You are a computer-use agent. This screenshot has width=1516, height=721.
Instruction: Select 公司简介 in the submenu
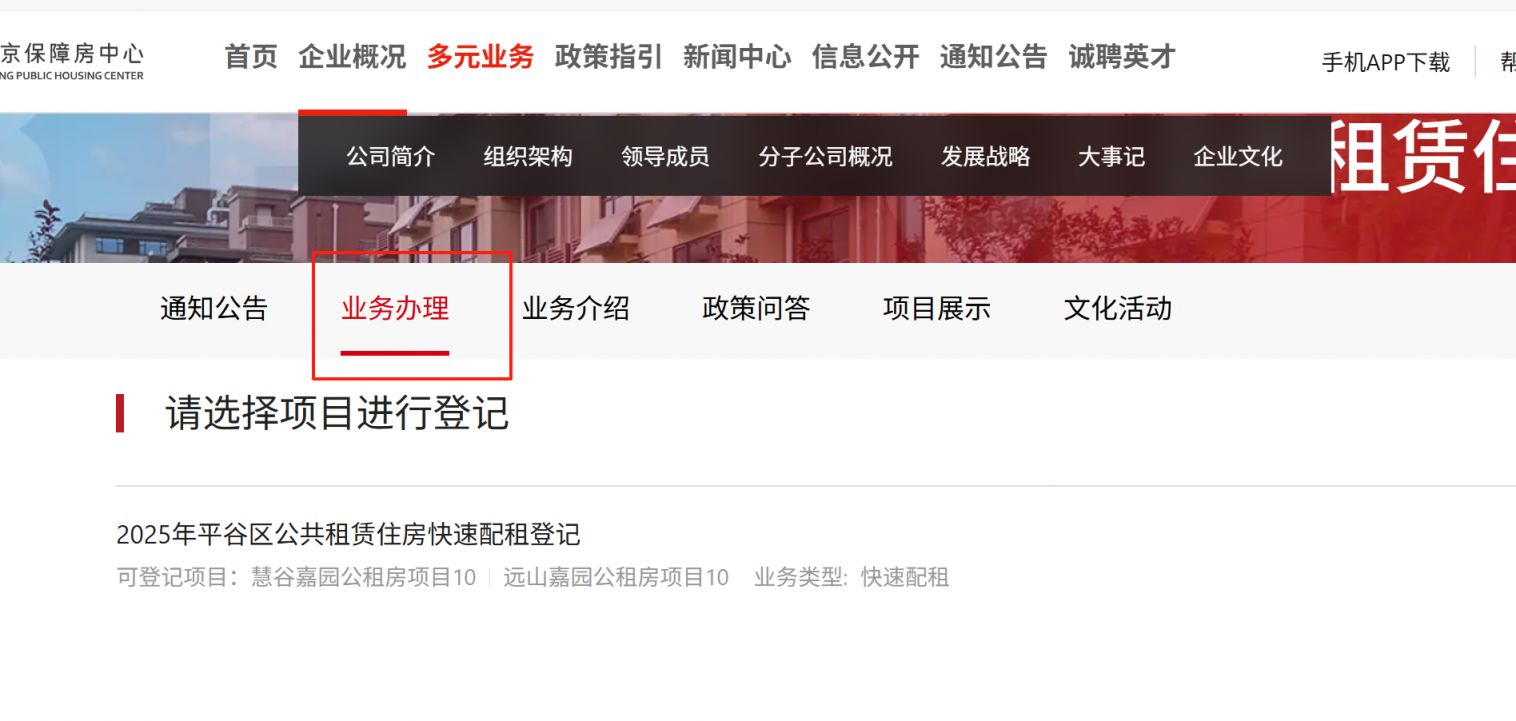click(x=391, y=157)
